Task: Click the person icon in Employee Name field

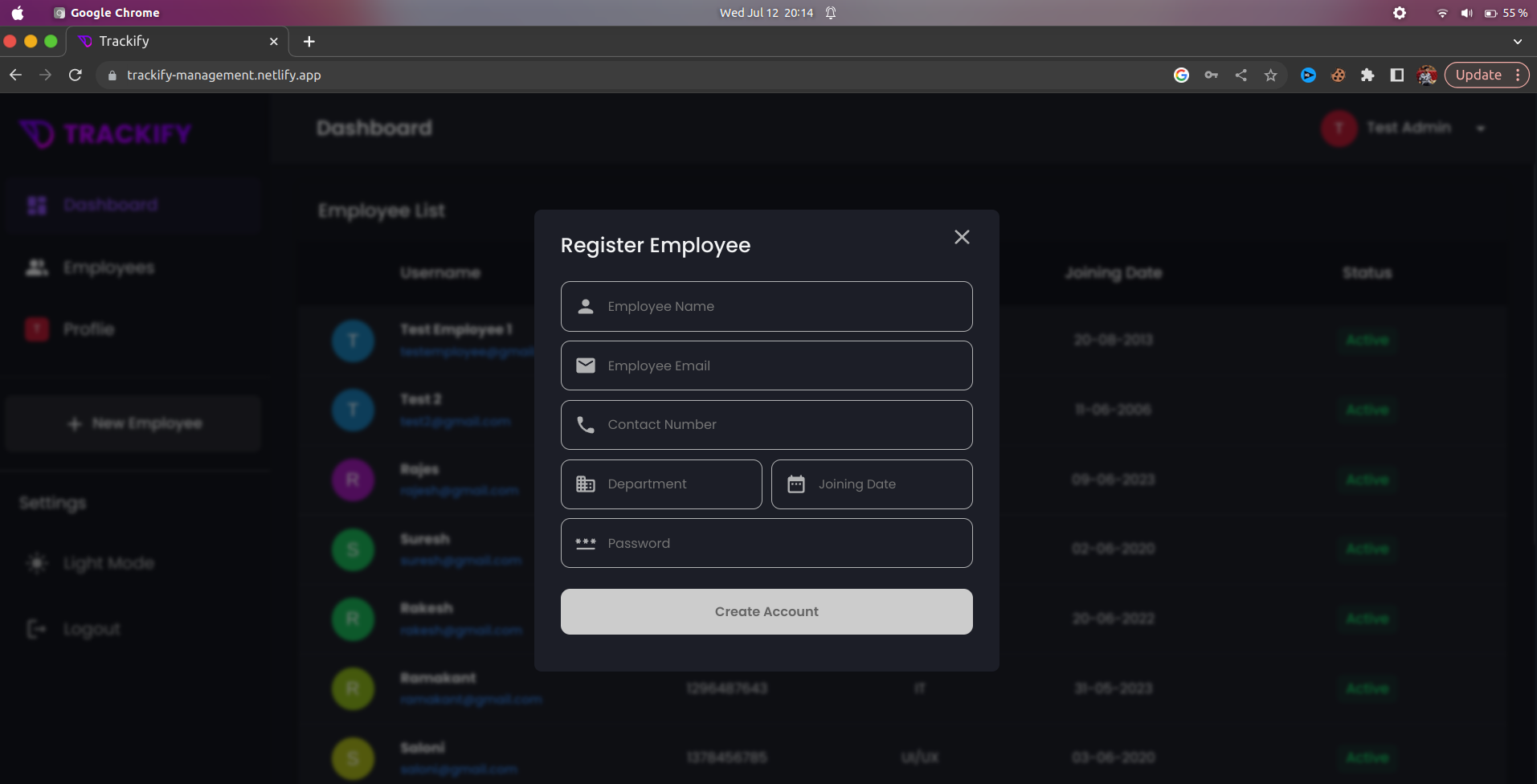Action: click(586, 306)
